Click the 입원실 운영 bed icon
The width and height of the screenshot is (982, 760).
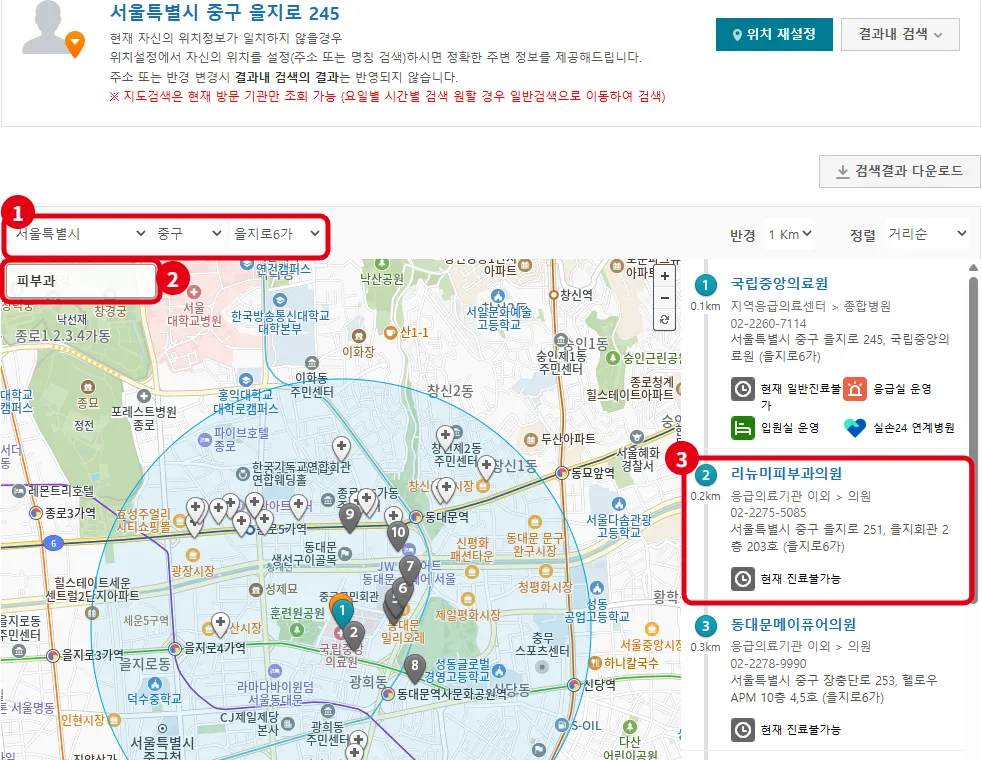click(742, 428)
